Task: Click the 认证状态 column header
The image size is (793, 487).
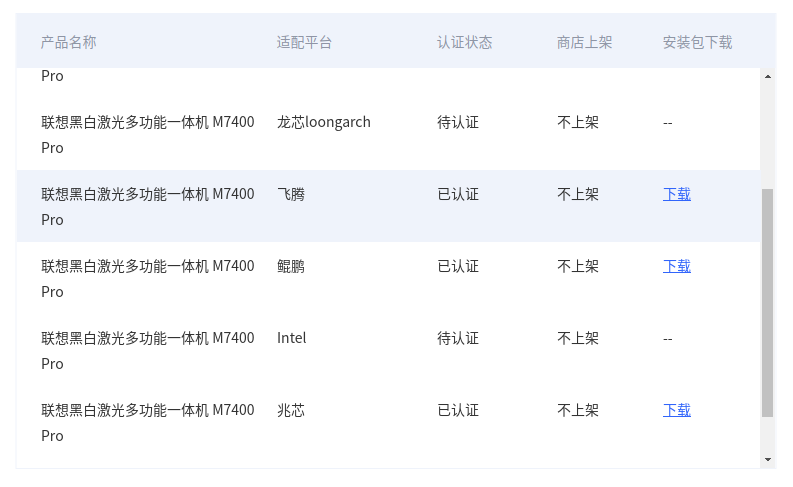Action: tap(464, 42)
